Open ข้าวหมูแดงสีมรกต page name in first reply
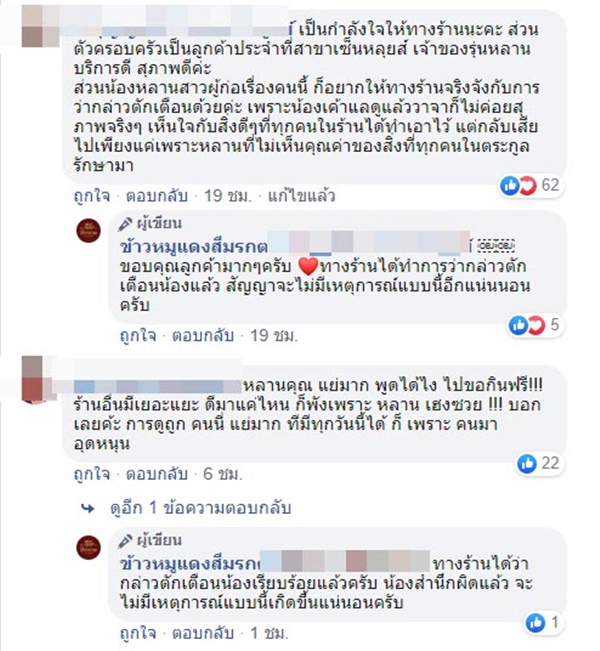The image size is (600, 651). [193, 247]
